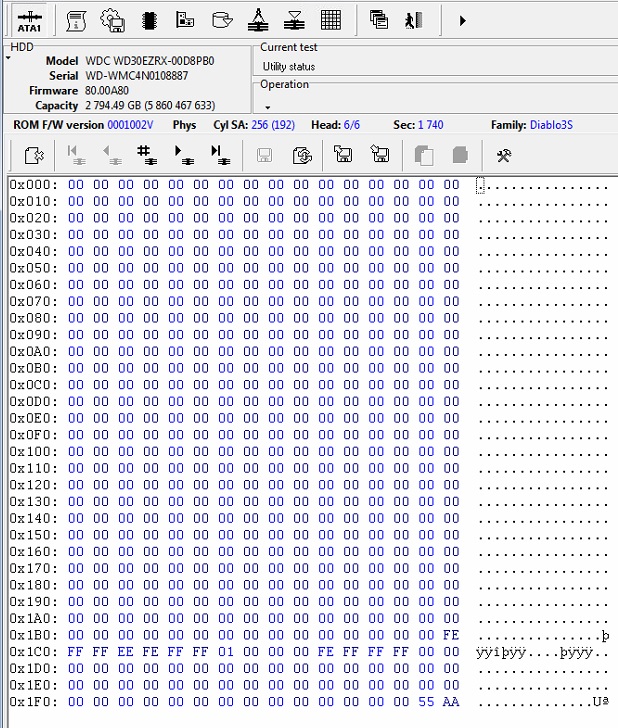Click the Sec value 1 740
The image size is (618, 728).
(x=430, y=125)
